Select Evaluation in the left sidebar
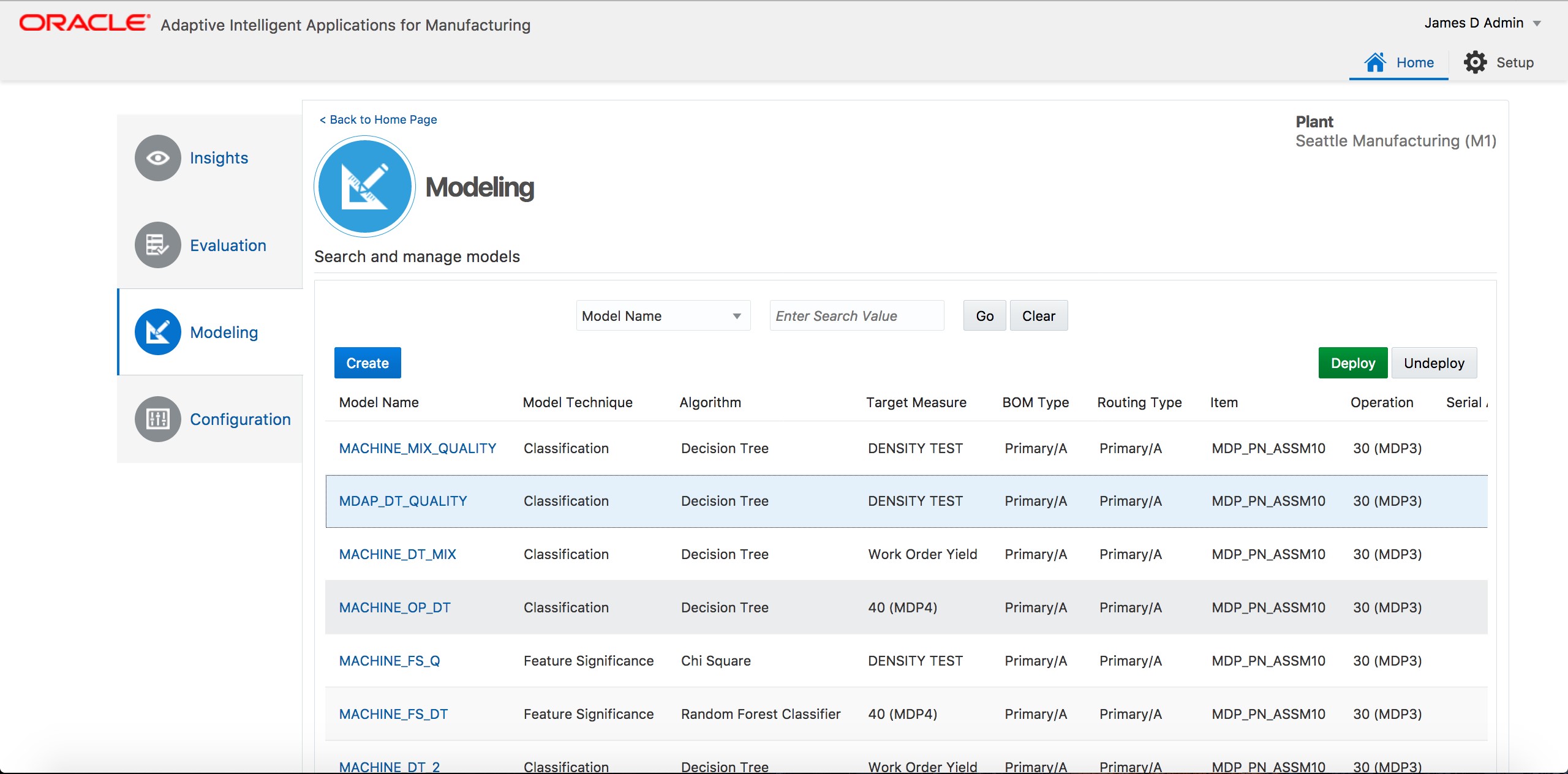1568x774 pixels. pos(227,244)
